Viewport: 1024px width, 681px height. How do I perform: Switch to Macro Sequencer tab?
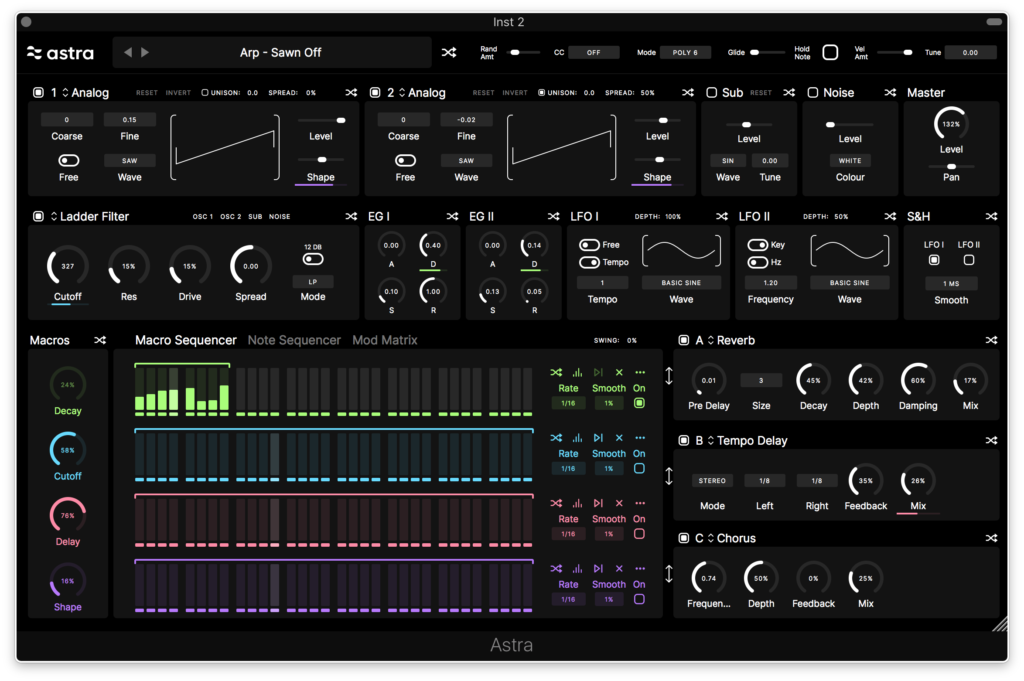coord(185,340)
